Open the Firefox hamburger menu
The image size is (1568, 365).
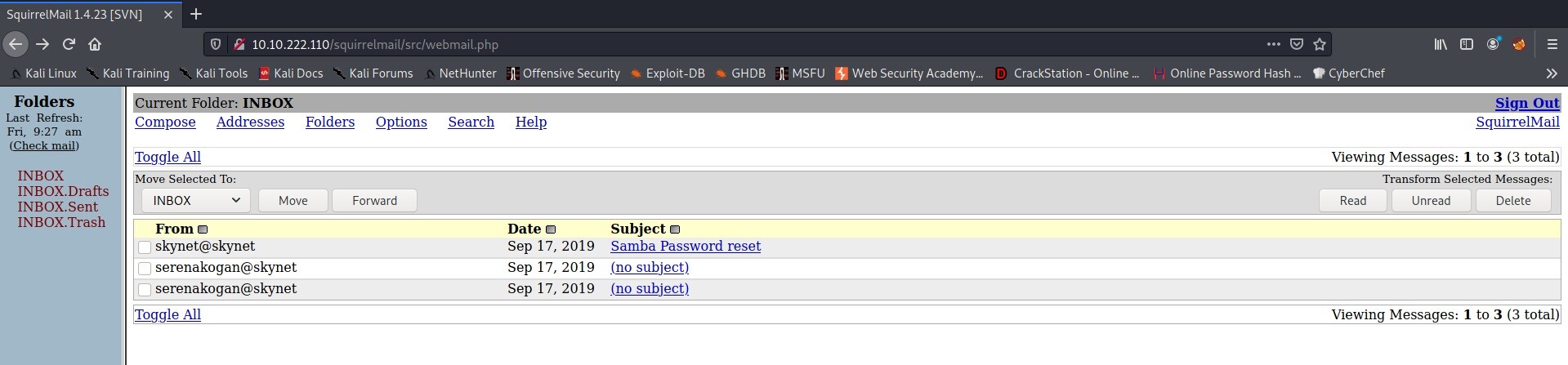1552,44
